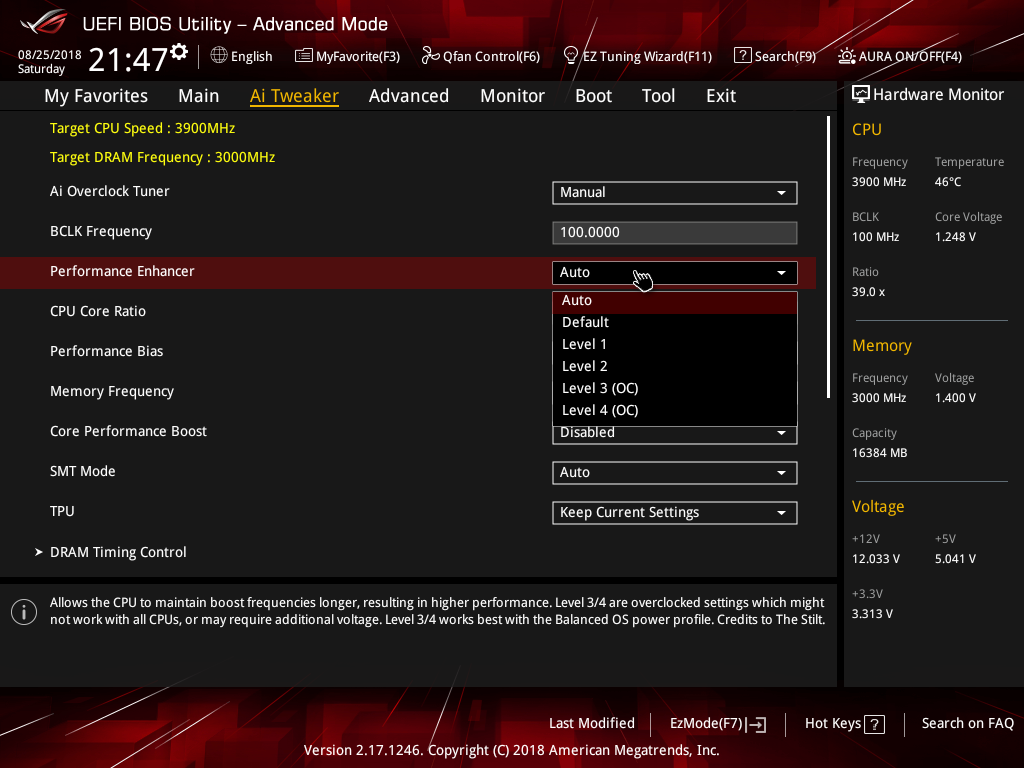Click the Hot Keys question mark box
1024x768 pixels.
pyautogui.click(x=874, y=724)
